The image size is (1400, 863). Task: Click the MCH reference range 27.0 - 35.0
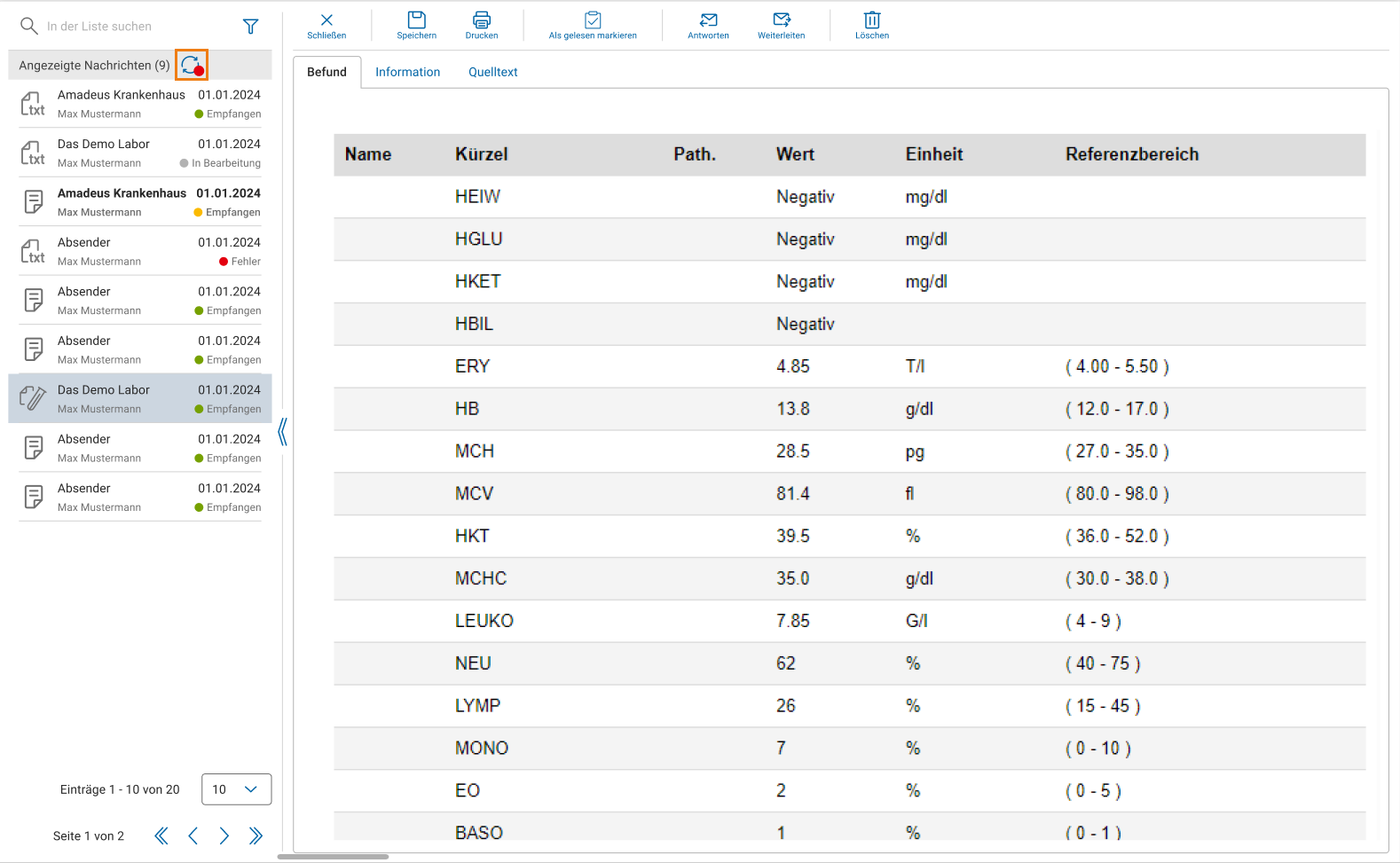click(1117, 451)
